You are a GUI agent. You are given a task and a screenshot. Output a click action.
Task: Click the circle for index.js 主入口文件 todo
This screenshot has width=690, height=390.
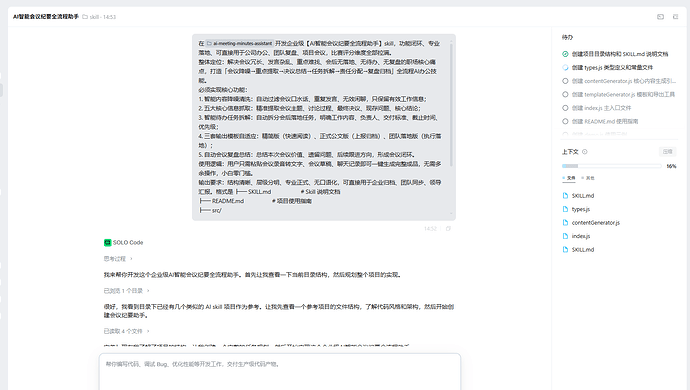pyautogui.click(x=565, y=108)
